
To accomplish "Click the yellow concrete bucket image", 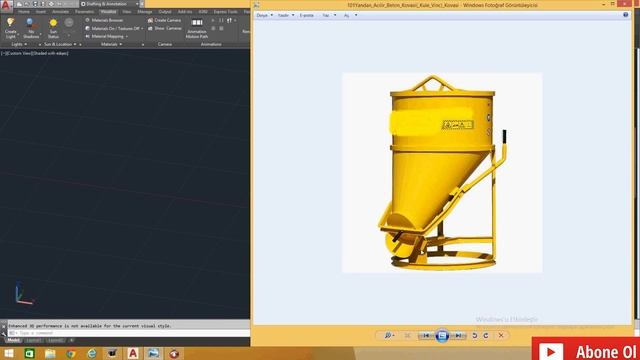I will click(x=442, y=173).
